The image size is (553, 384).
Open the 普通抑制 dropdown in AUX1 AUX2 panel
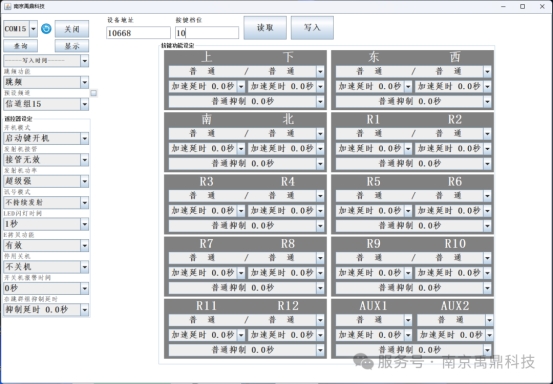pyautogui.click(x=413, y=350)
